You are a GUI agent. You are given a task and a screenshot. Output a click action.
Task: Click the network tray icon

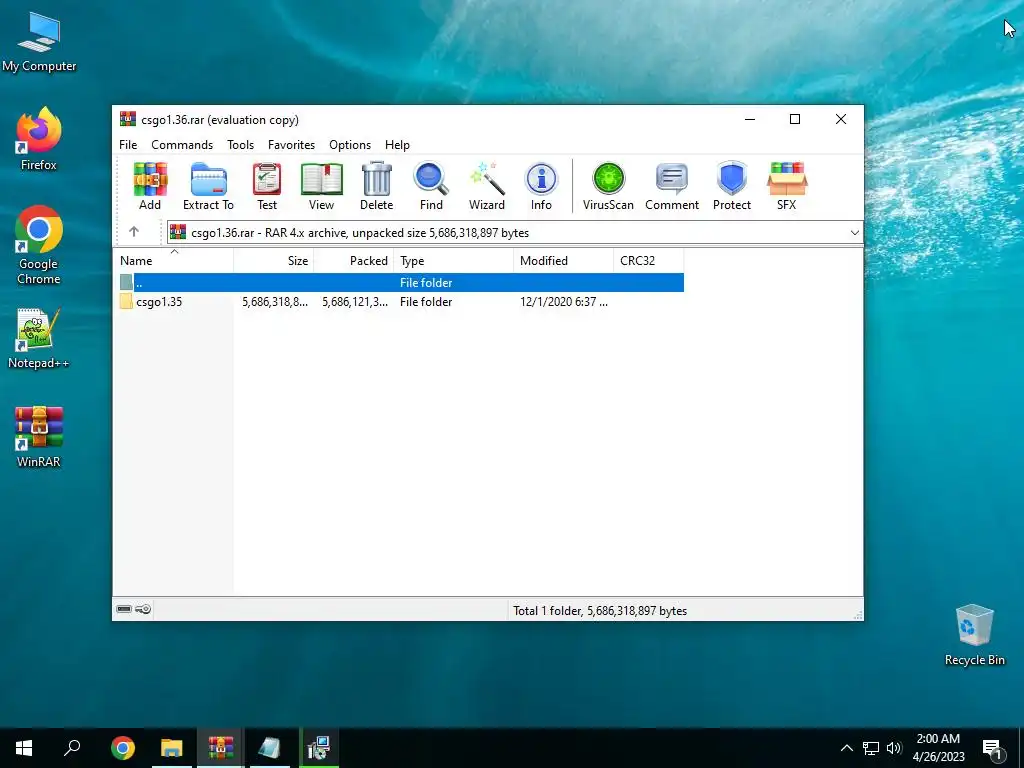[x=871, y=748]
